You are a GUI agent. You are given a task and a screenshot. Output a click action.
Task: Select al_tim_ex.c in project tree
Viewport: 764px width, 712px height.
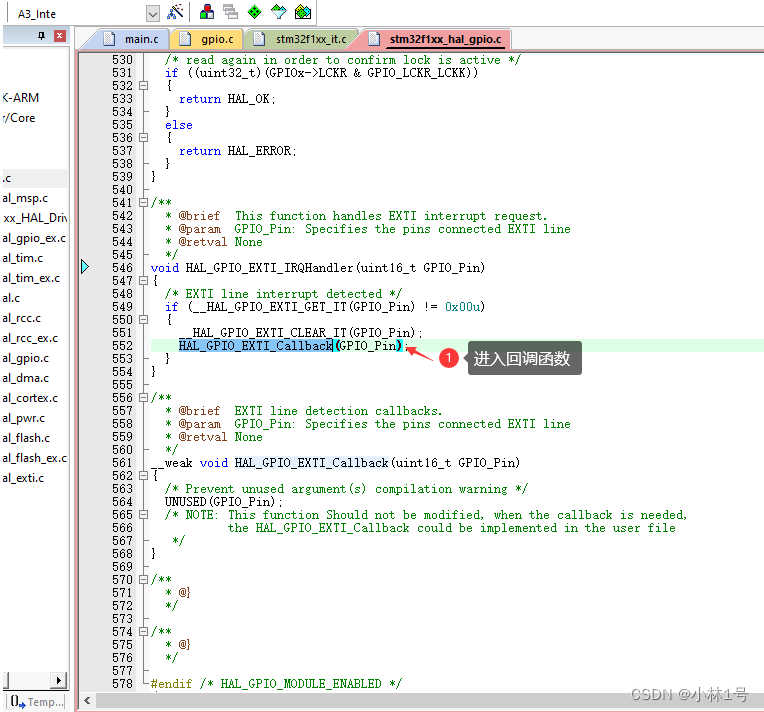coord(31,278)
